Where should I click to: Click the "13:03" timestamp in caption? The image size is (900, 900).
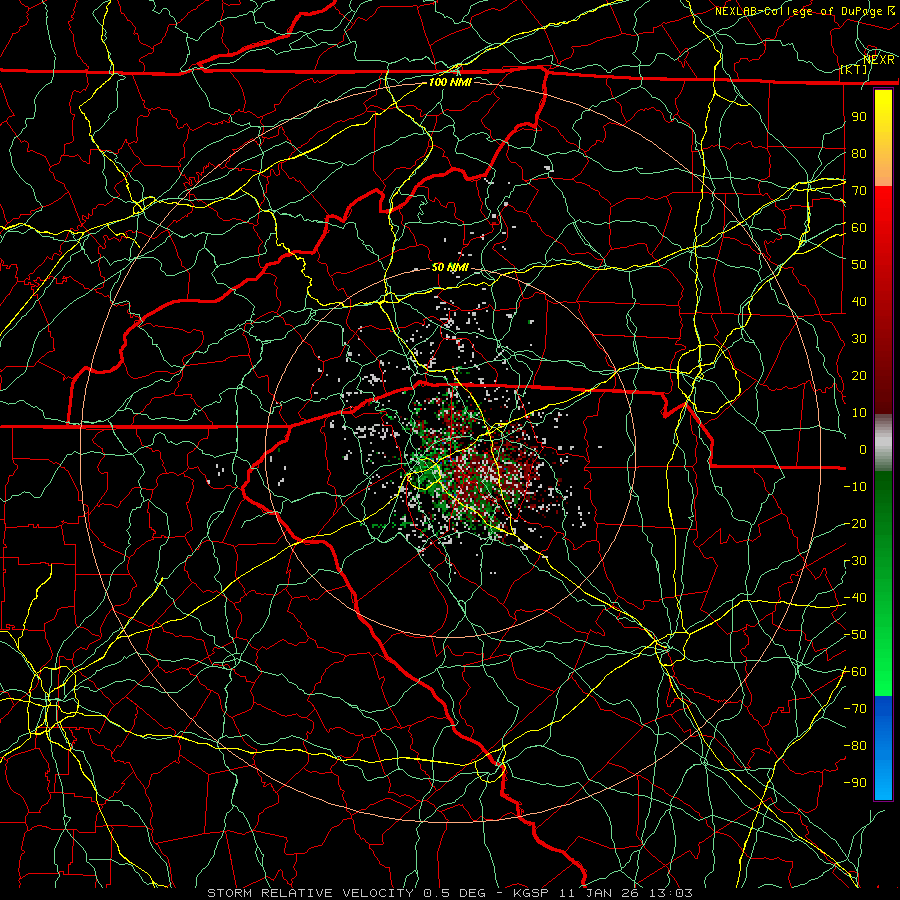point(670,893)
